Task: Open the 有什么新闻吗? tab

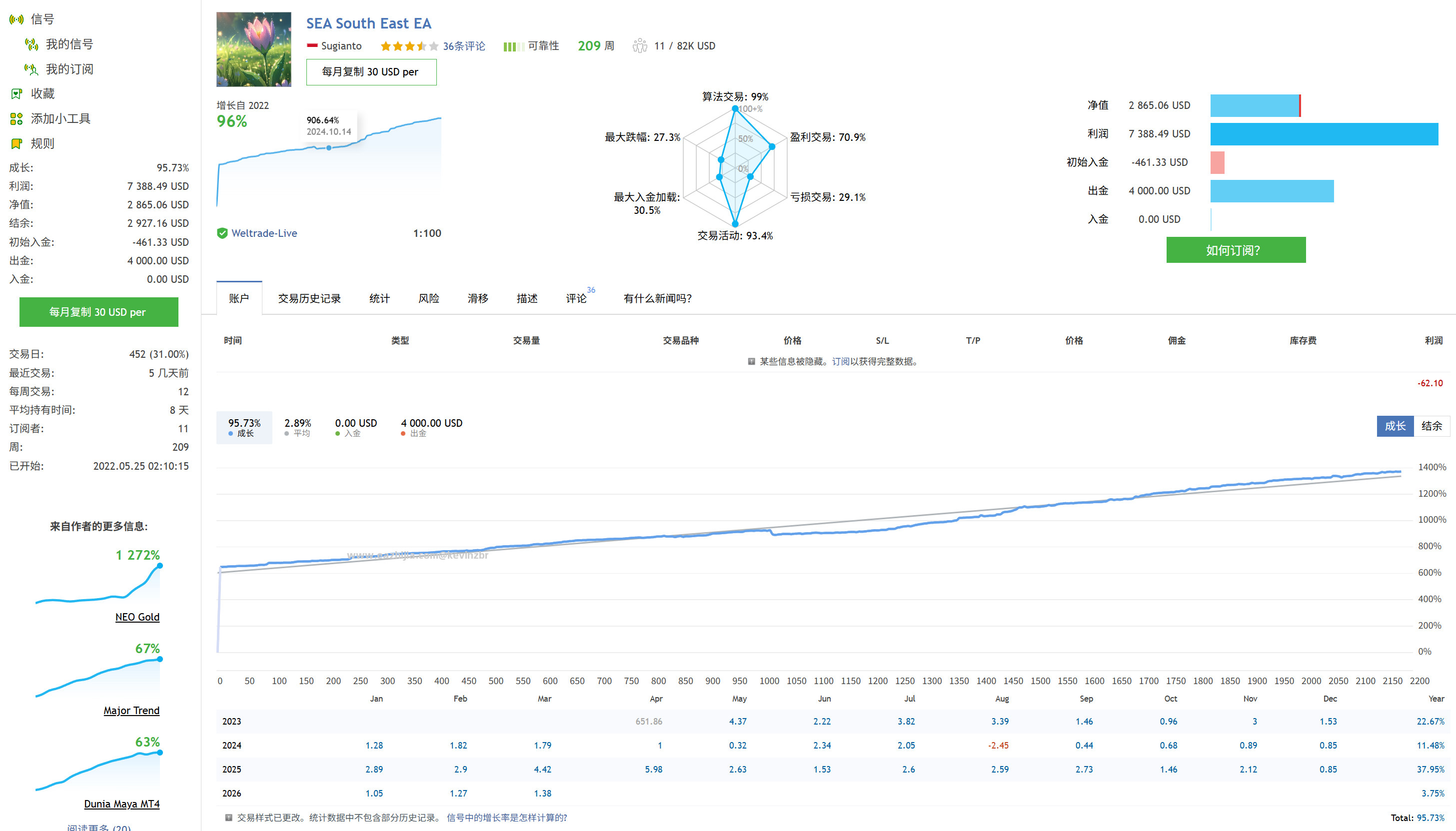Action: (657, 298)
